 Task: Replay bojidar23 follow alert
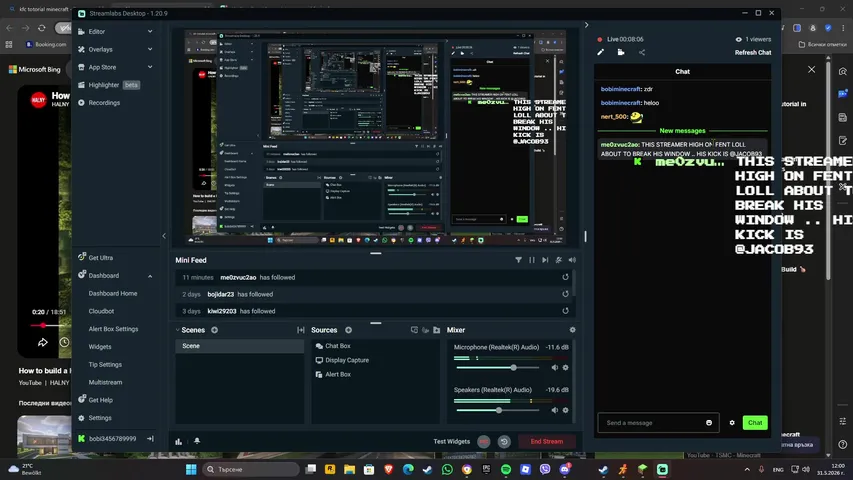click(565, 294)
